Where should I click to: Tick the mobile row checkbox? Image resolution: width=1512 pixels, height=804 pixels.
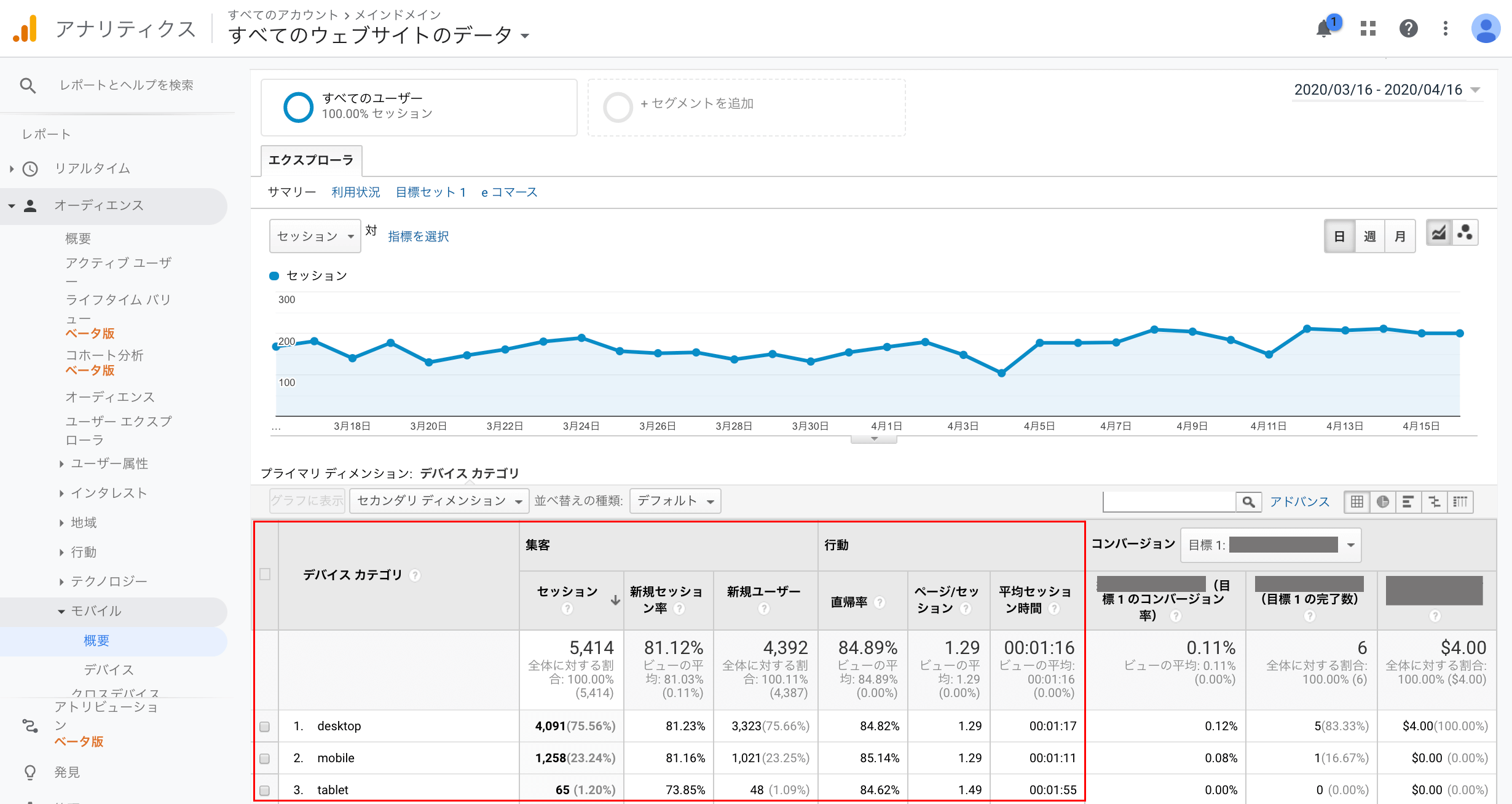pyautogui.click(x=265, y=759)
